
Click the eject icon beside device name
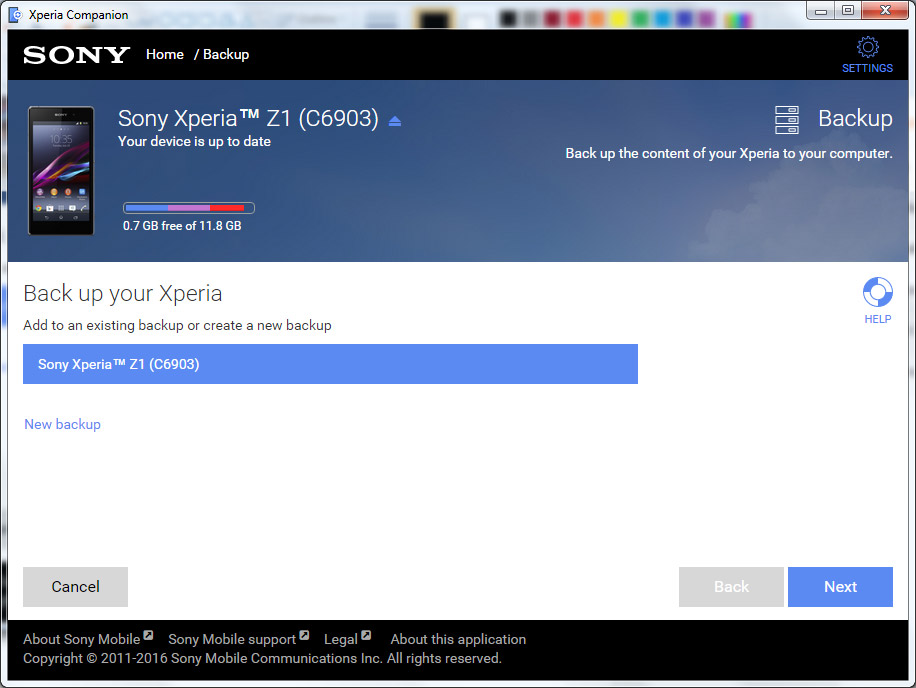coord(395,121)
